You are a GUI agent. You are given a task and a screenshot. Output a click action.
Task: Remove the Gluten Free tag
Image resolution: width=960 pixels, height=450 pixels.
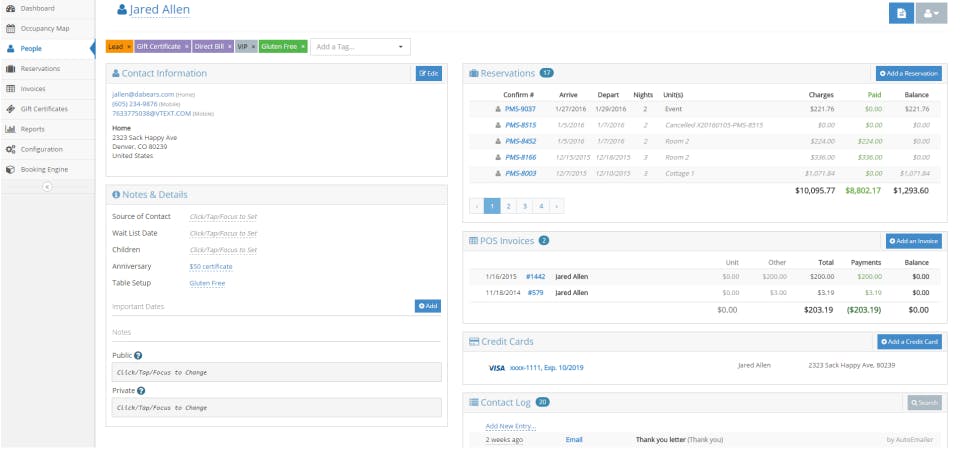coord(302,47)
